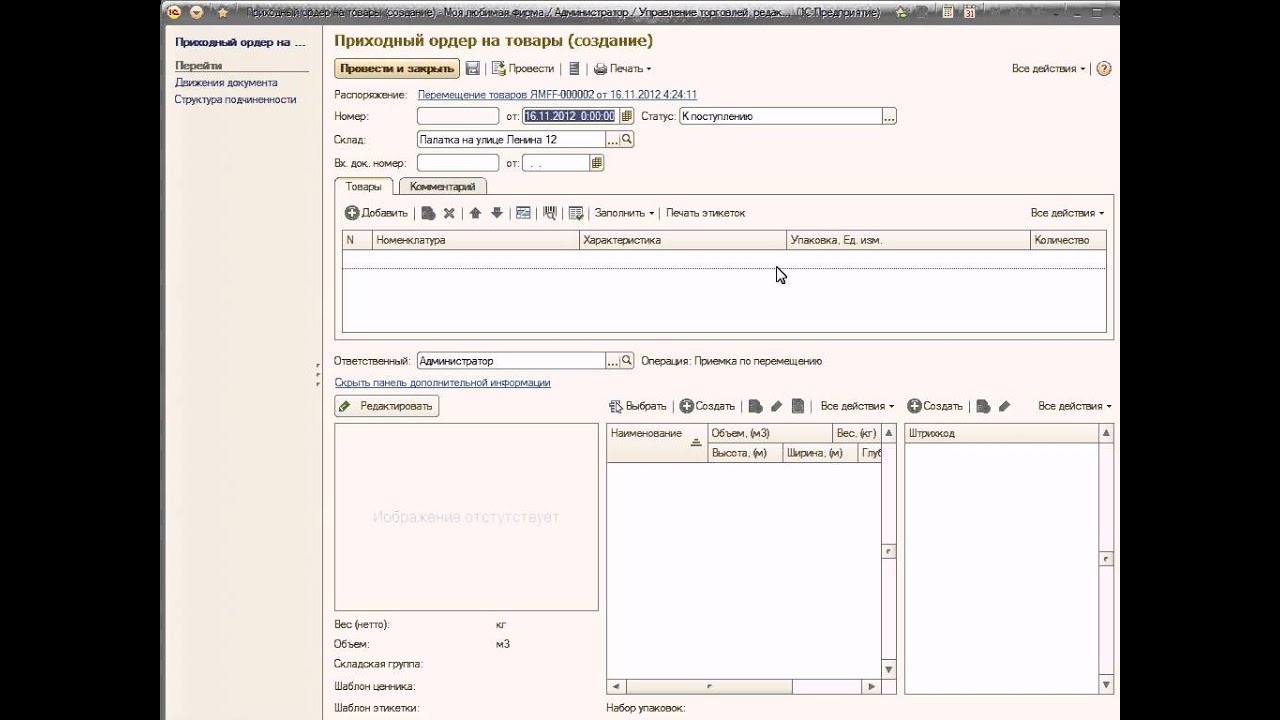This screenshot has height=720, width=1280.
Task: Click the Редактировать button
Action: coord(386,406)
